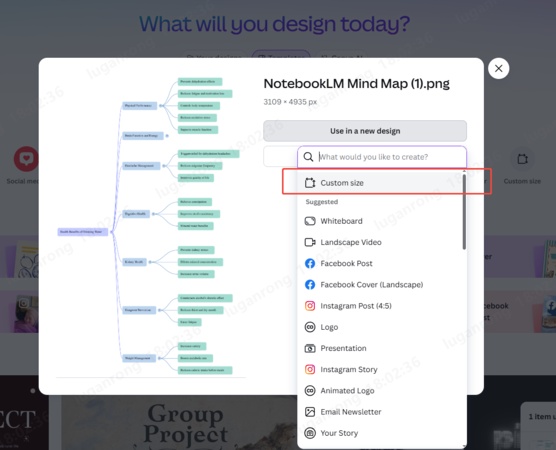556x450 pixels.
Task: Select Animated Logo option
Action: click(379, 390)
